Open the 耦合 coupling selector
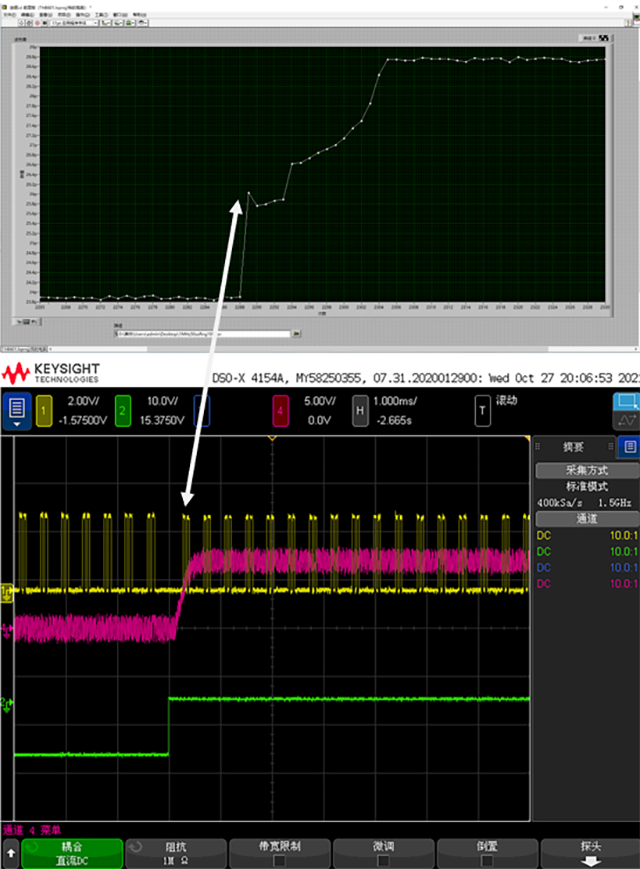The height and width of the screenshot is (869, 640). coord(72,852)
